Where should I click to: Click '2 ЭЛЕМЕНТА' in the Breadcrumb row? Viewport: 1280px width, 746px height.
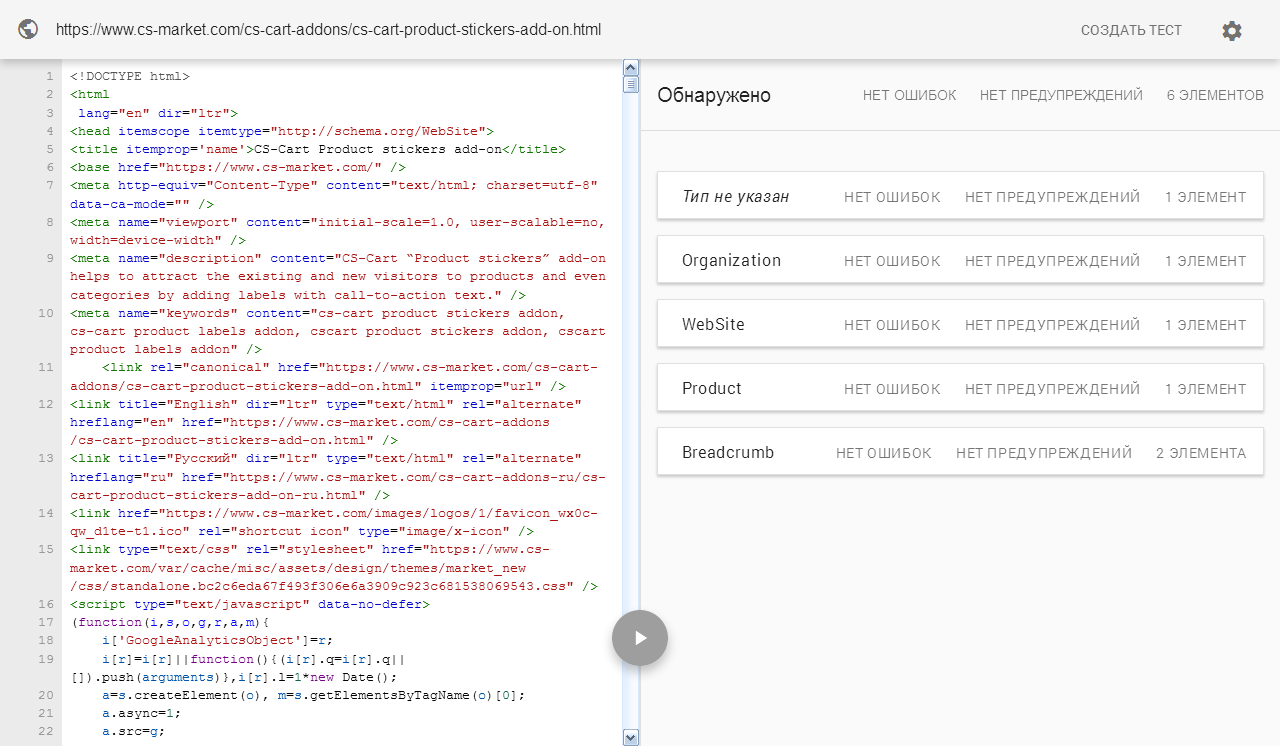coord(1200,453)
